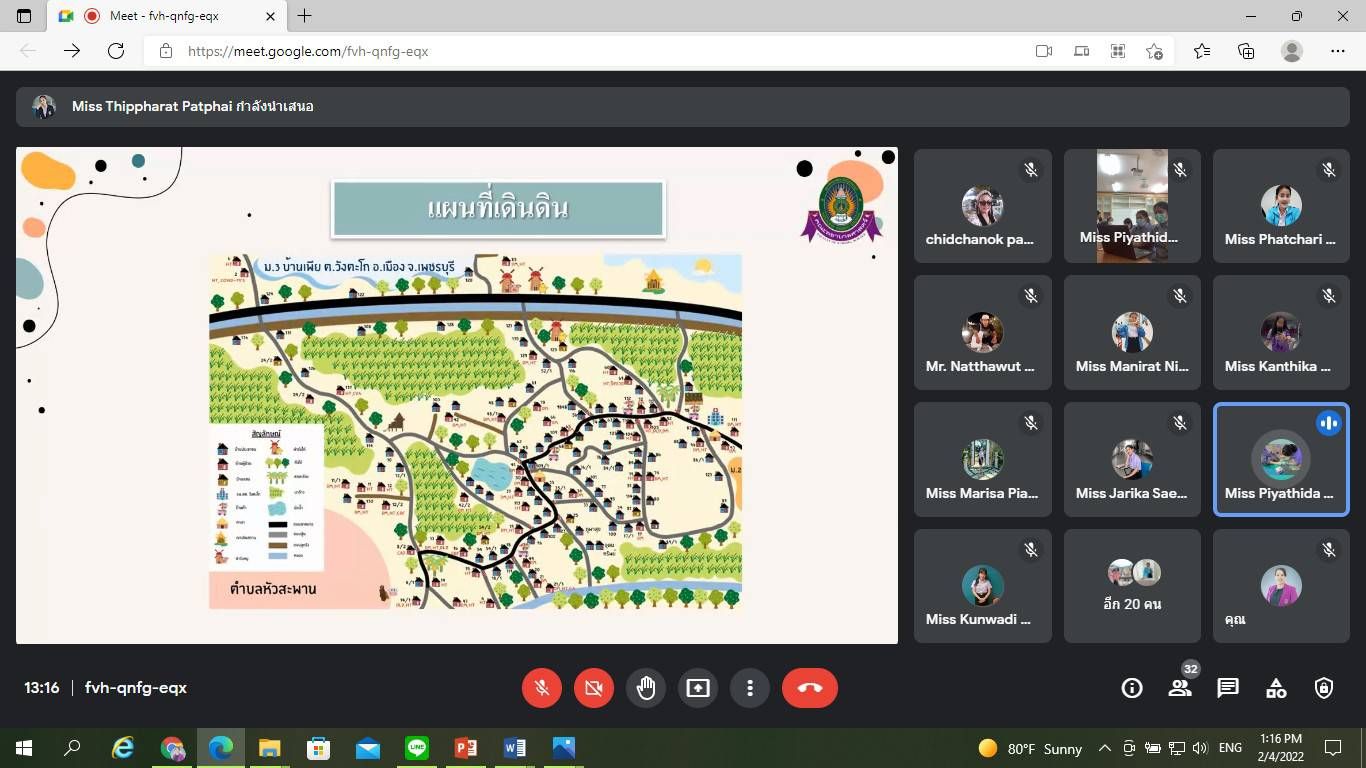
Task: Turn on the camera in Meet
Action: [594, 688]
